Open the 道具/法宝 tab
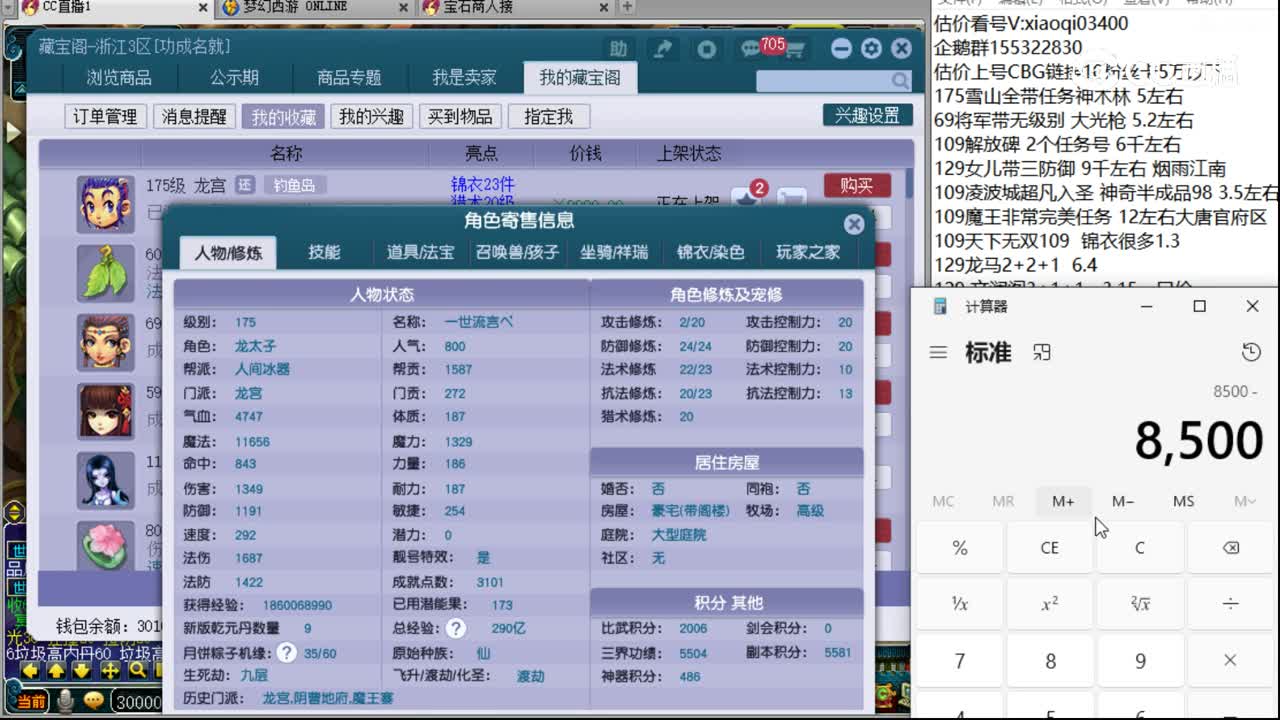The width and height of the screenshot is (1280, 720). (x=420, y=253)
